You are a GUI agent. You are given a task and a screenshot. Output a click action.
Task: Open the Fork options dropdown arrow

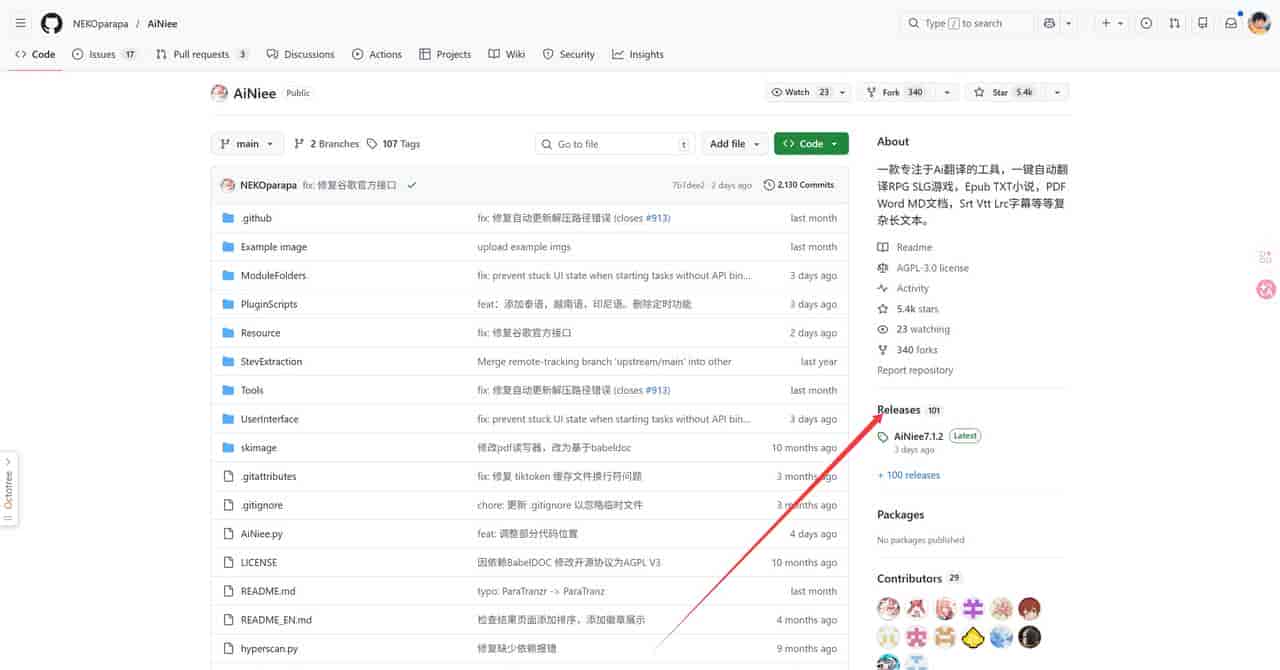[946, 92]
